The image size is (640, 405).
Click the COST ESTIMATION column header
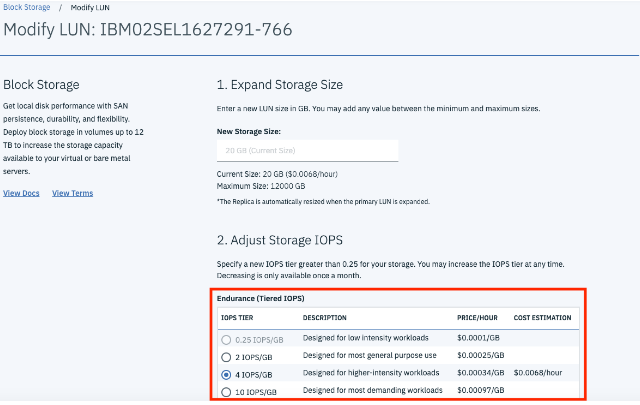click(542, 318)
